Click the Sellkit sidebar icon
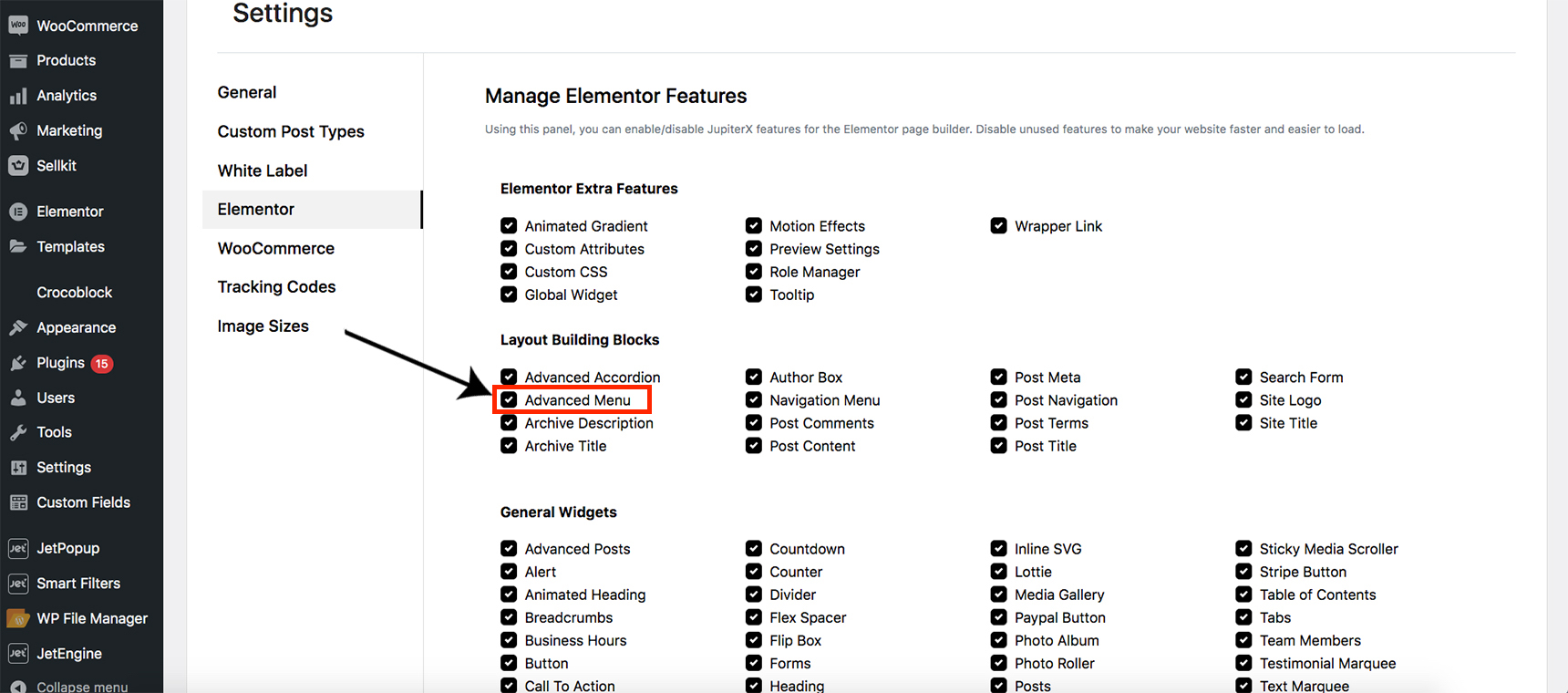The height and width of the screenshot is (693, 1568). 18,166
